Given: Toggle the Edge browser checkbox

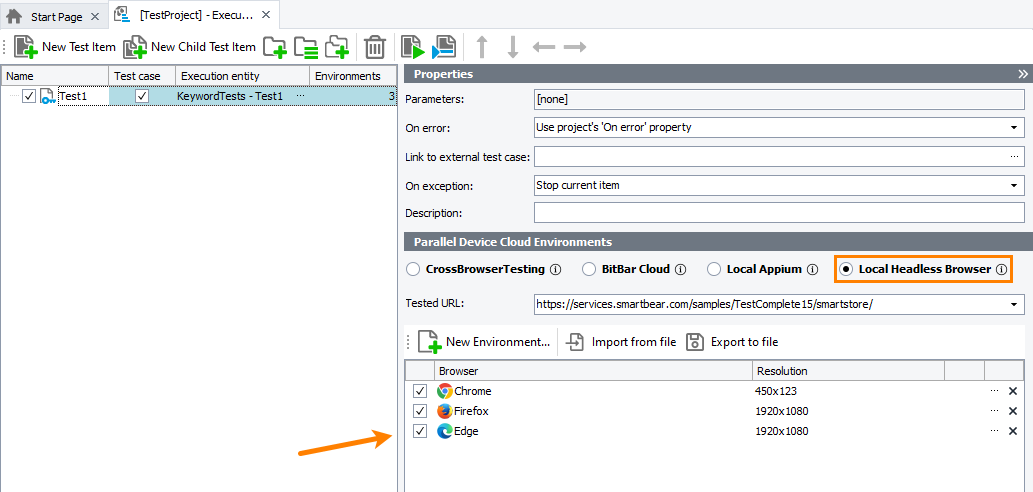Looking at the screenshot, I should click(420, 431).
